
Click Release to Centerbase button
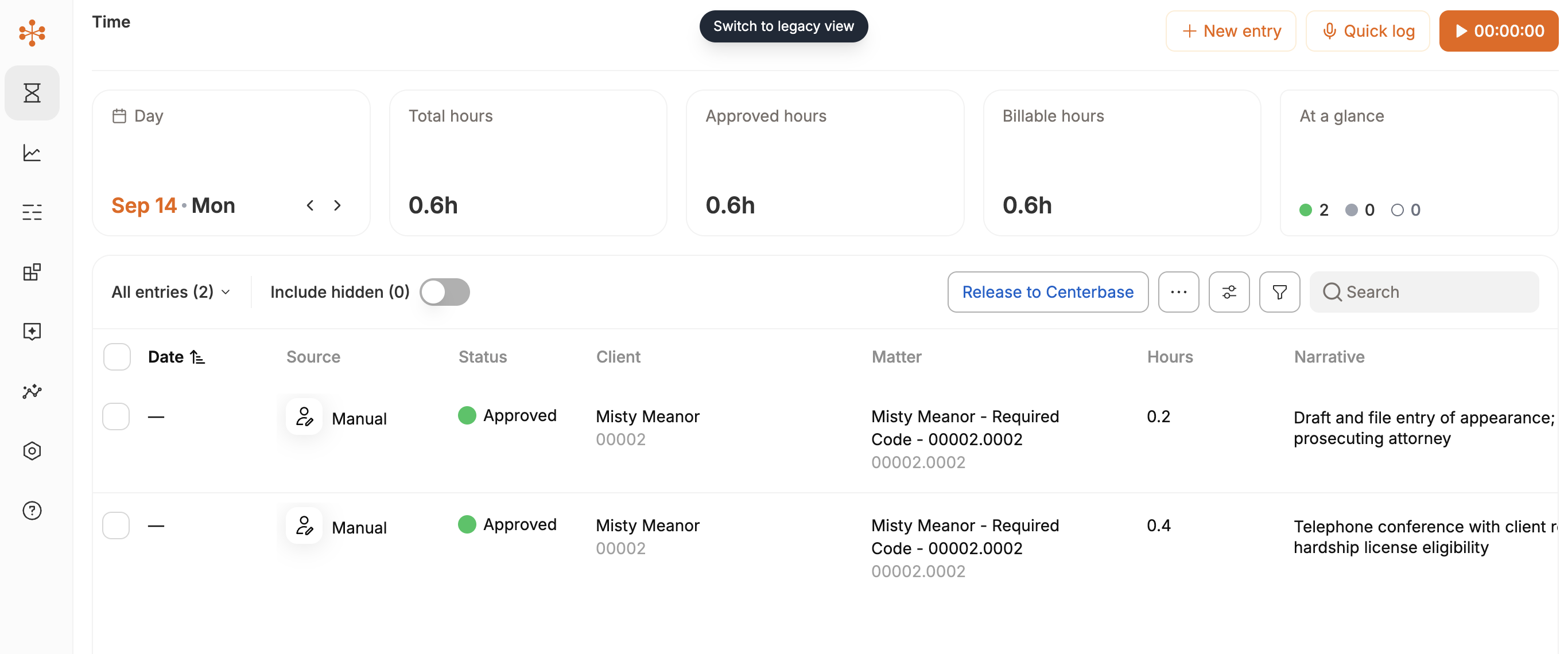pyautogui.click(x=1047, y=292)
